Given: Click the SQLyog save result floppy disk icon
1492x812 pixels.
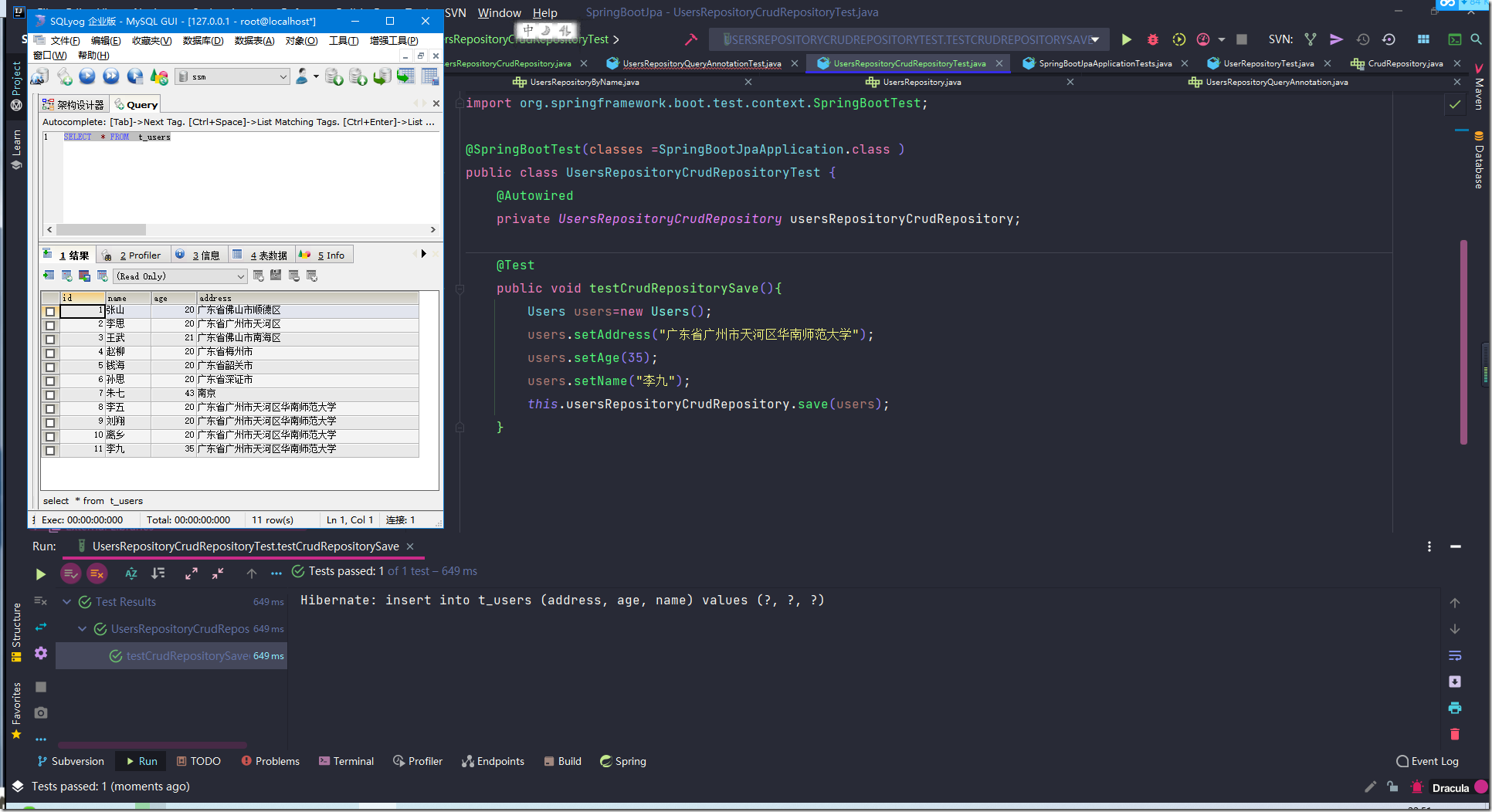Looking at the screenshot, I should tap(276, 276).
